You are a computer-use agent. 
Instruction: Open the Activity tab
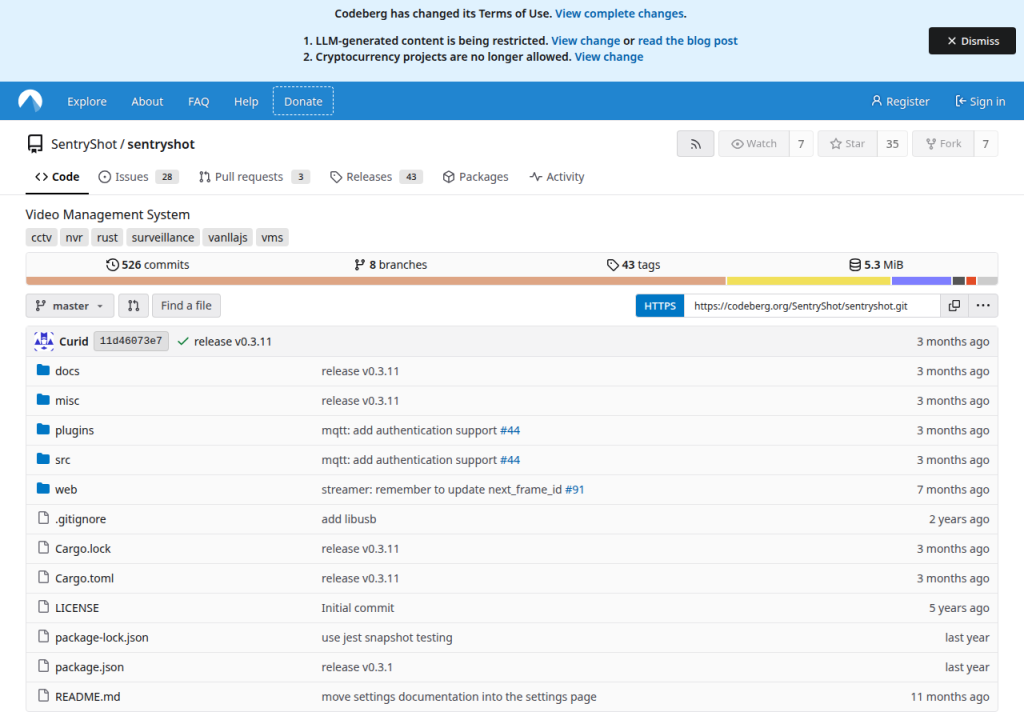(557, 177)
